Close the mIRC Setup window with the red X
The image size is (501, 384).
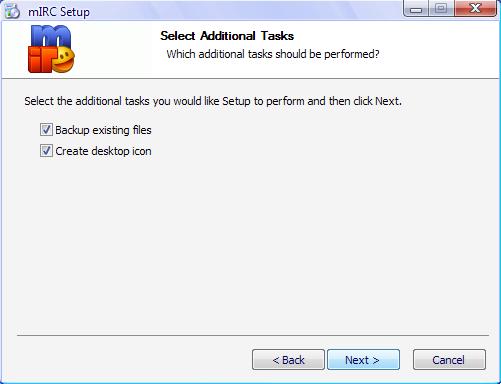pyautogui.click(x=475, y=9)
